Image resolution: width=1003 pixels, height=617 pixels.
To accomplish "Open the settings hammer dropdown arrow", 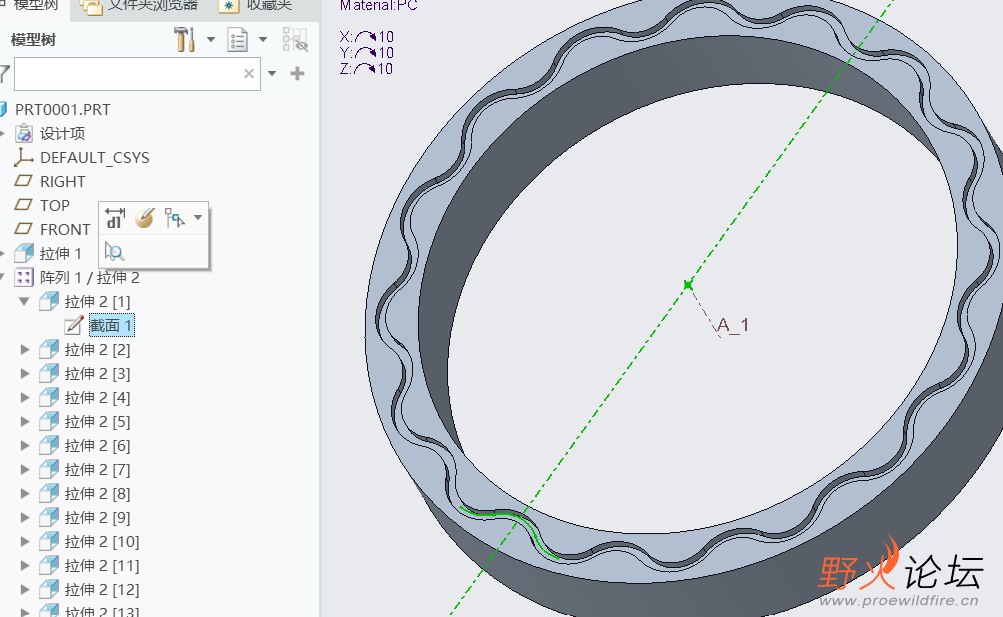I will (x=210, y=40).
